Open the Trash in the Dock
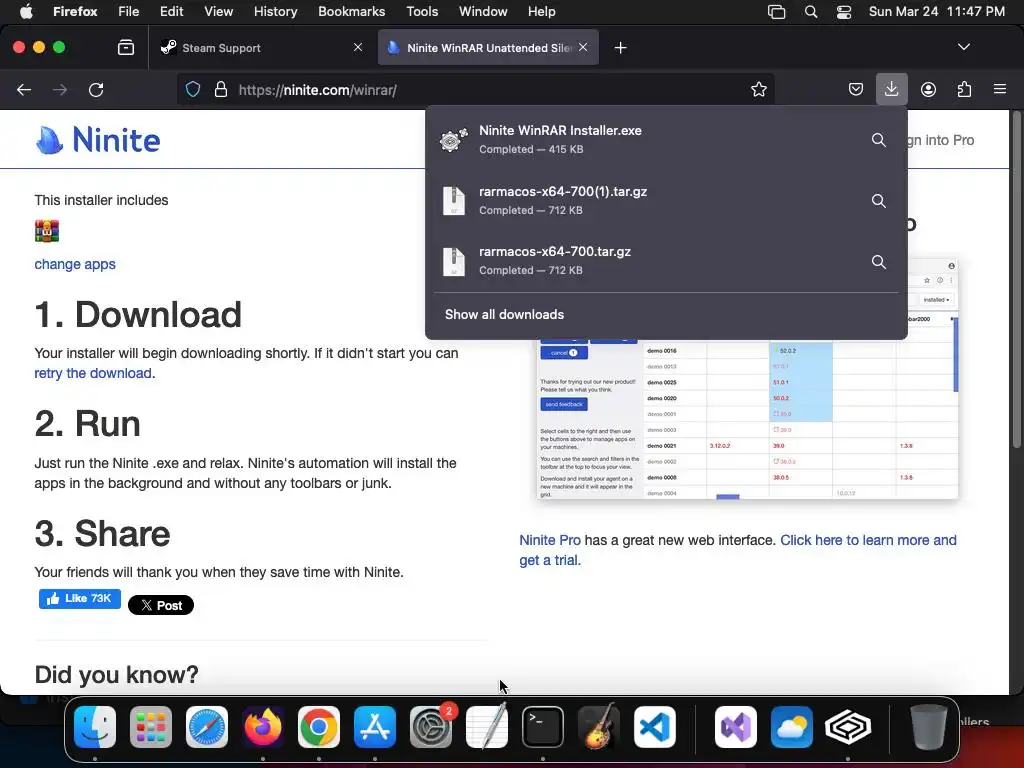This screenshot has height=768, width=1024. 928,727
